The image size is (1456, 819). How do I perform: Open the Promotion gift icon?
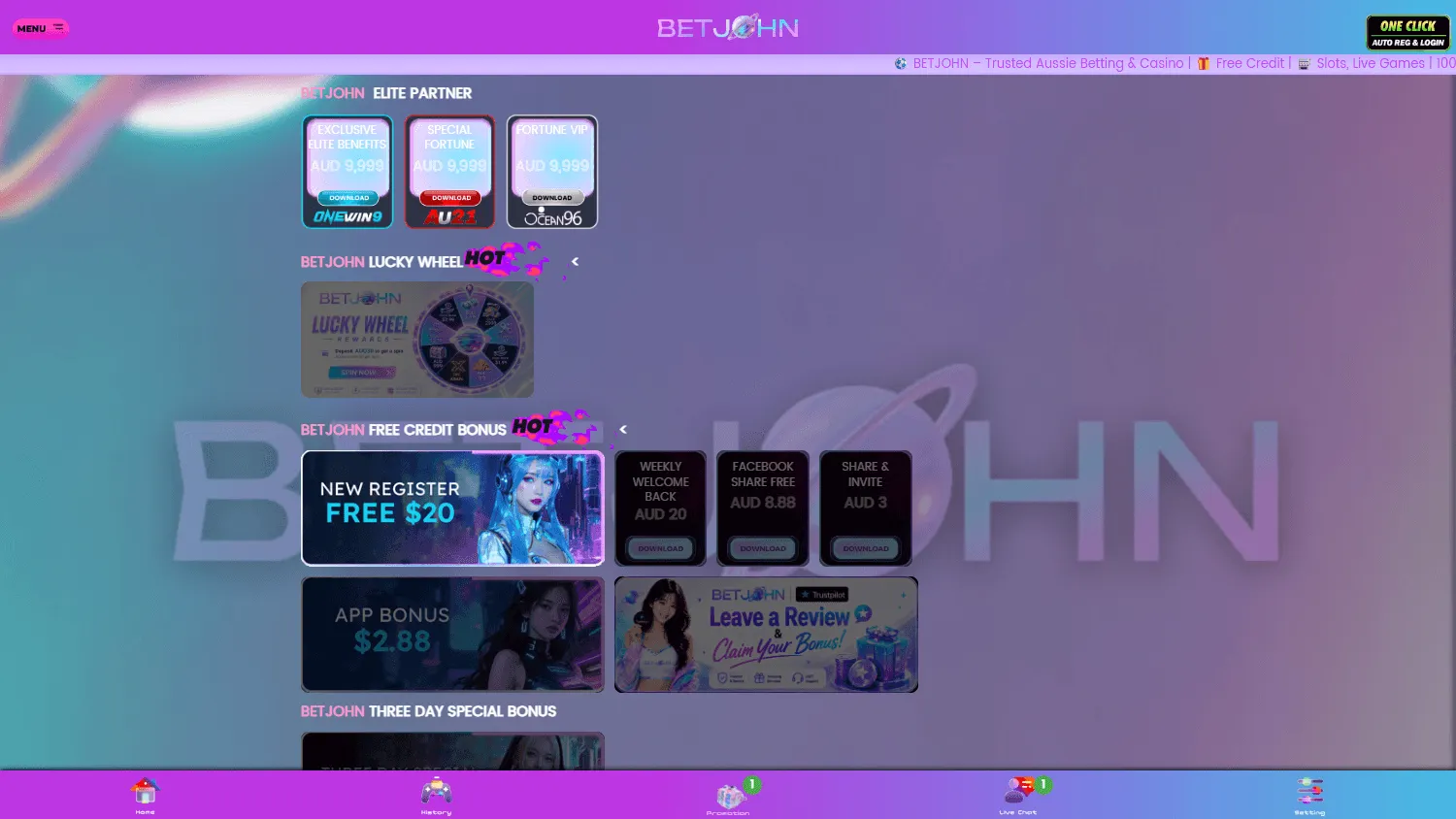tap(730, 796)
